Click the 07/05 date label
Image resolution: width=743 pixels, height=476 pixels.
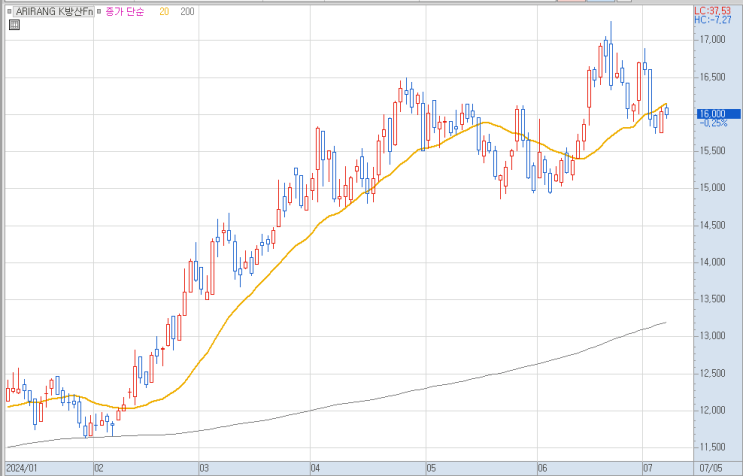point(711,468)
